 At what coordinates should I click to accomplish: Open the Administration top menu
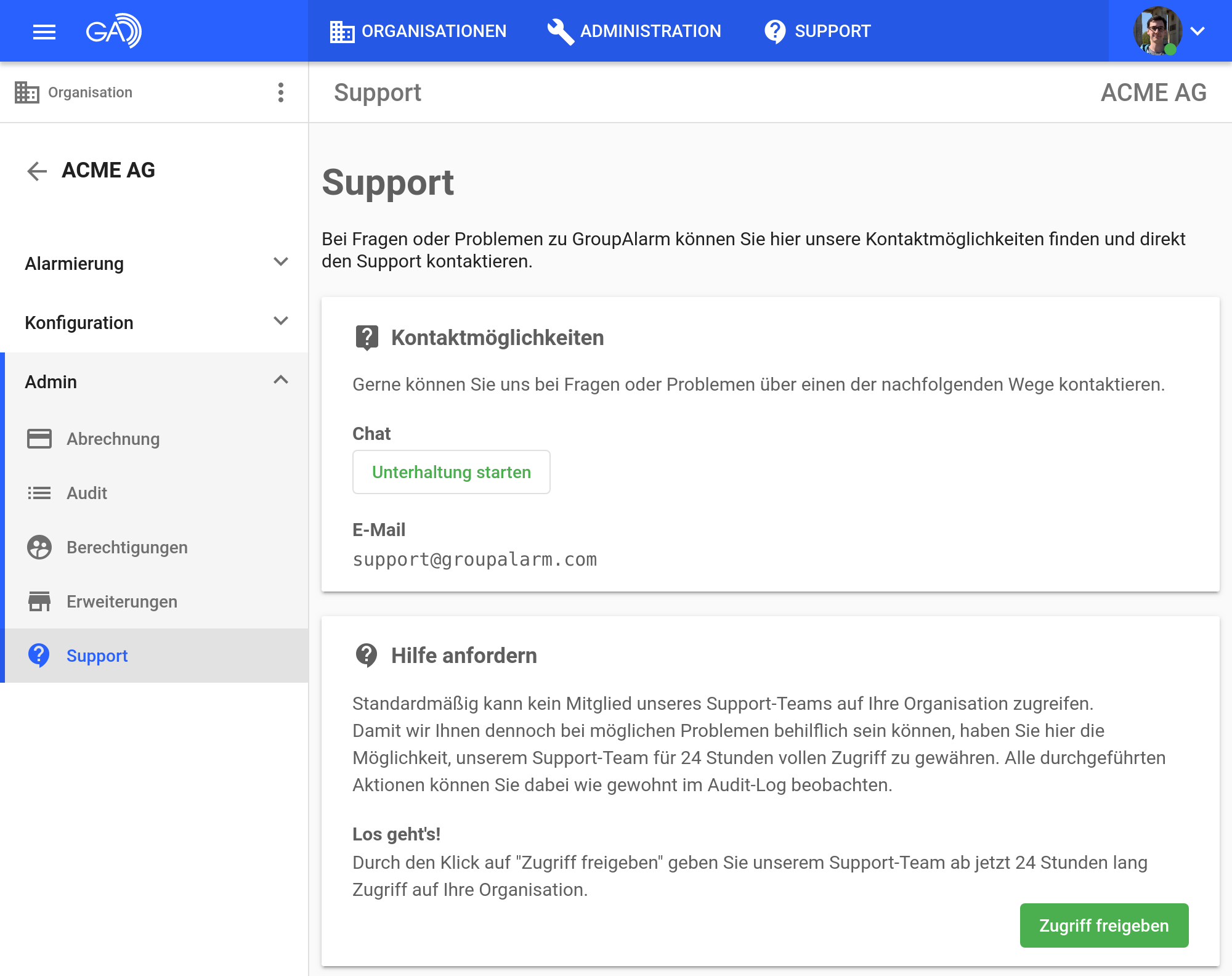pyautogui.click(x=634, y=31)
